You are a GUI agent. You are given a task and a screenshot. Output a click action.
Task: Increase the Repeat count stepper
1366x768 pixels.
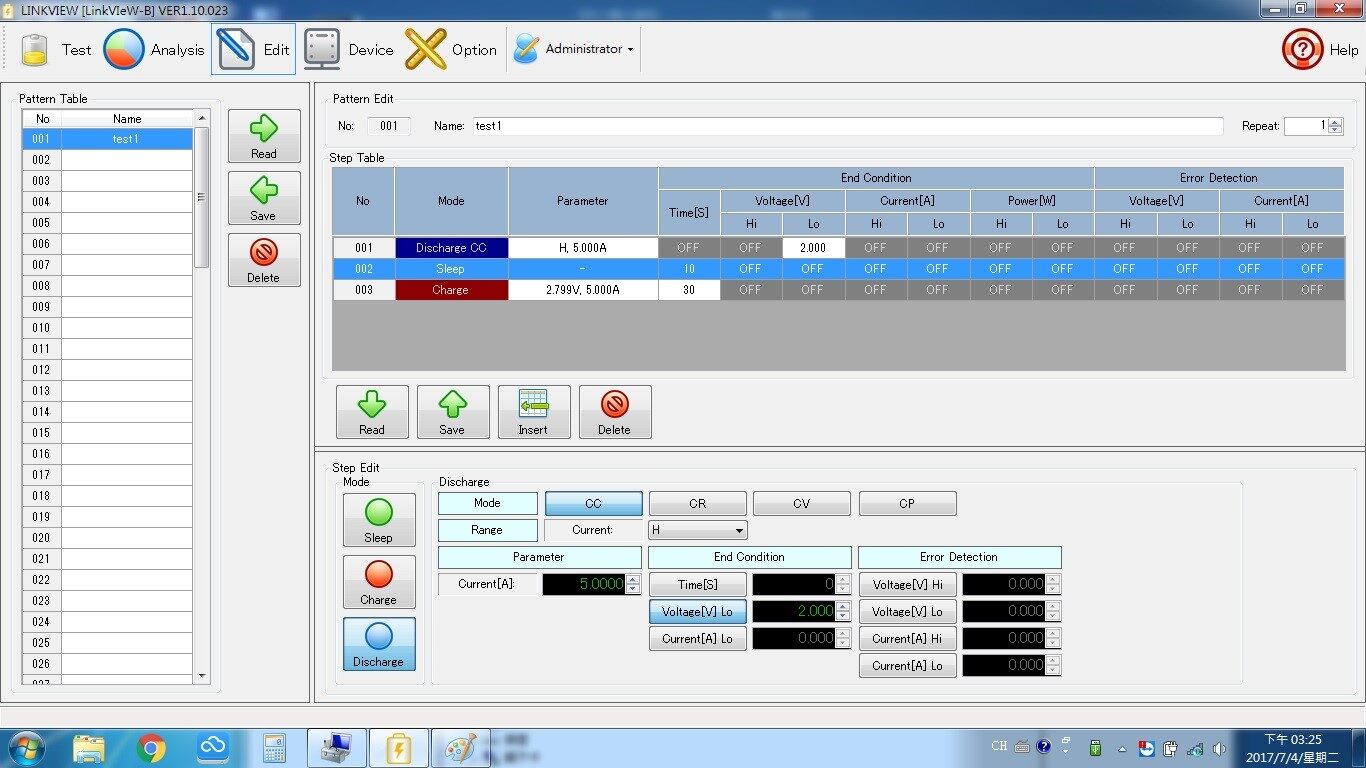(1336, 122)
